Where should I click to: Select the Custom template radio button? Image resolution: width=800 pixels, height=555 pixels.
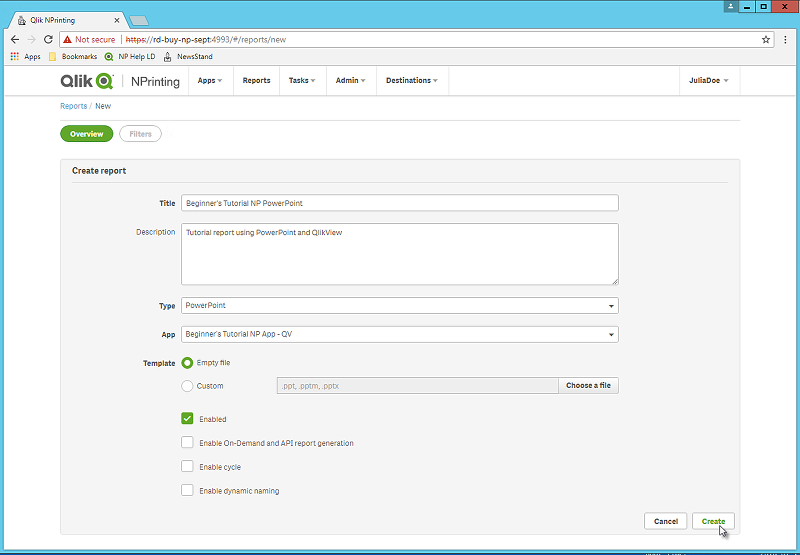(187, 386)
